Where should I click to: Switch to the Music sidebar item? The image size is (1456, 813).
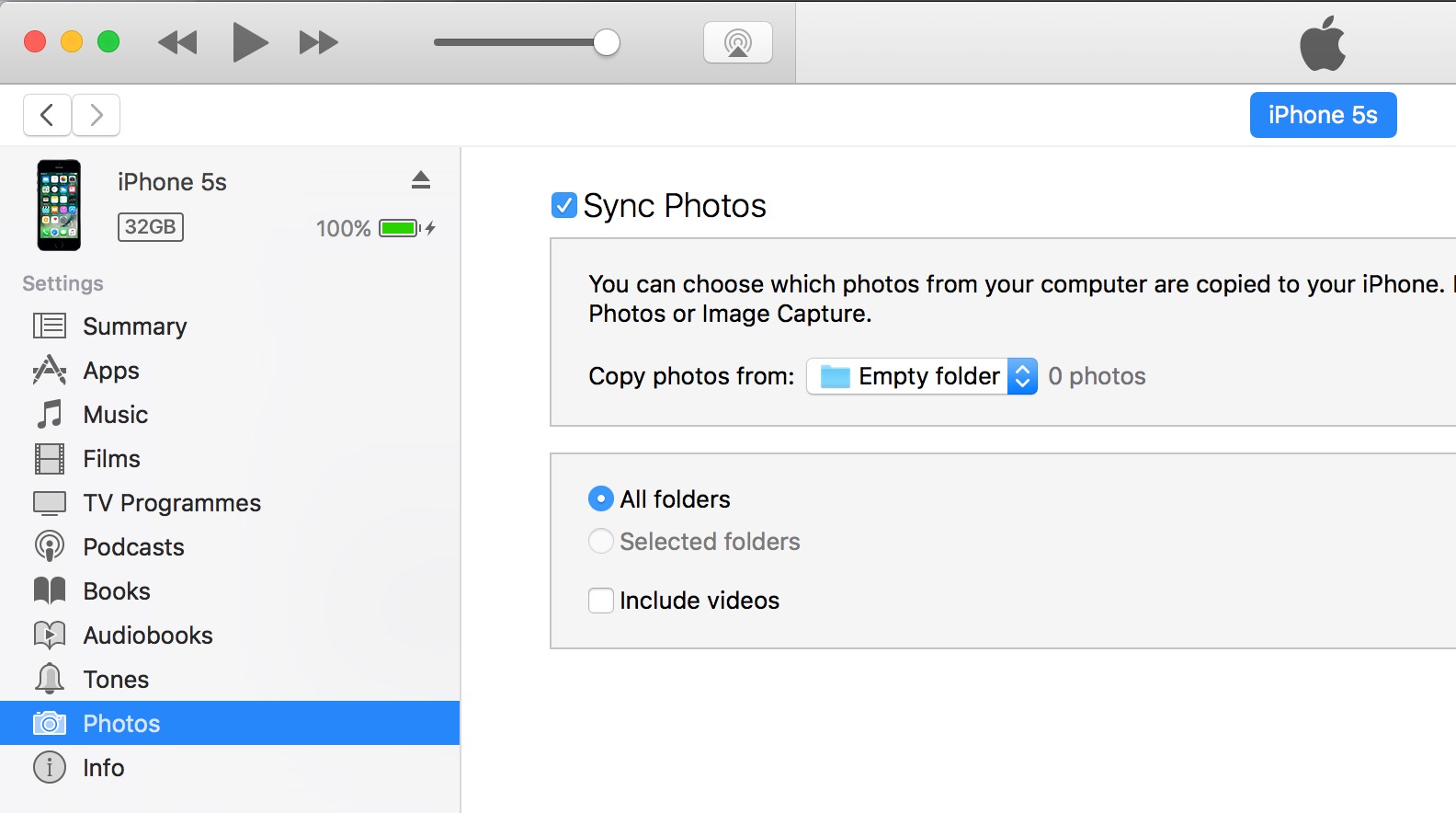[115, 415]
